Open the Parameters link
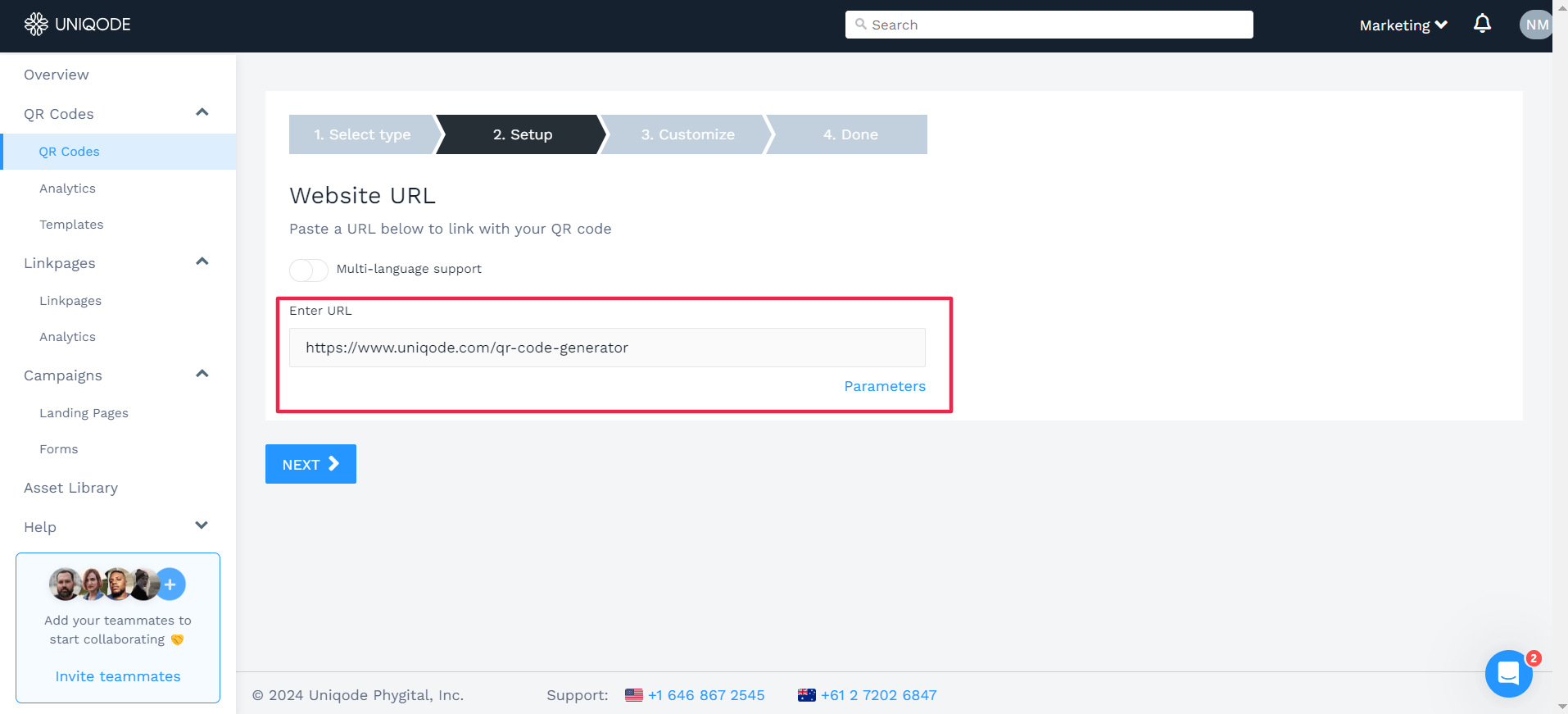The width and height of the screenshot is (1568, 714). pyautogui.click(x=884, y=386)
